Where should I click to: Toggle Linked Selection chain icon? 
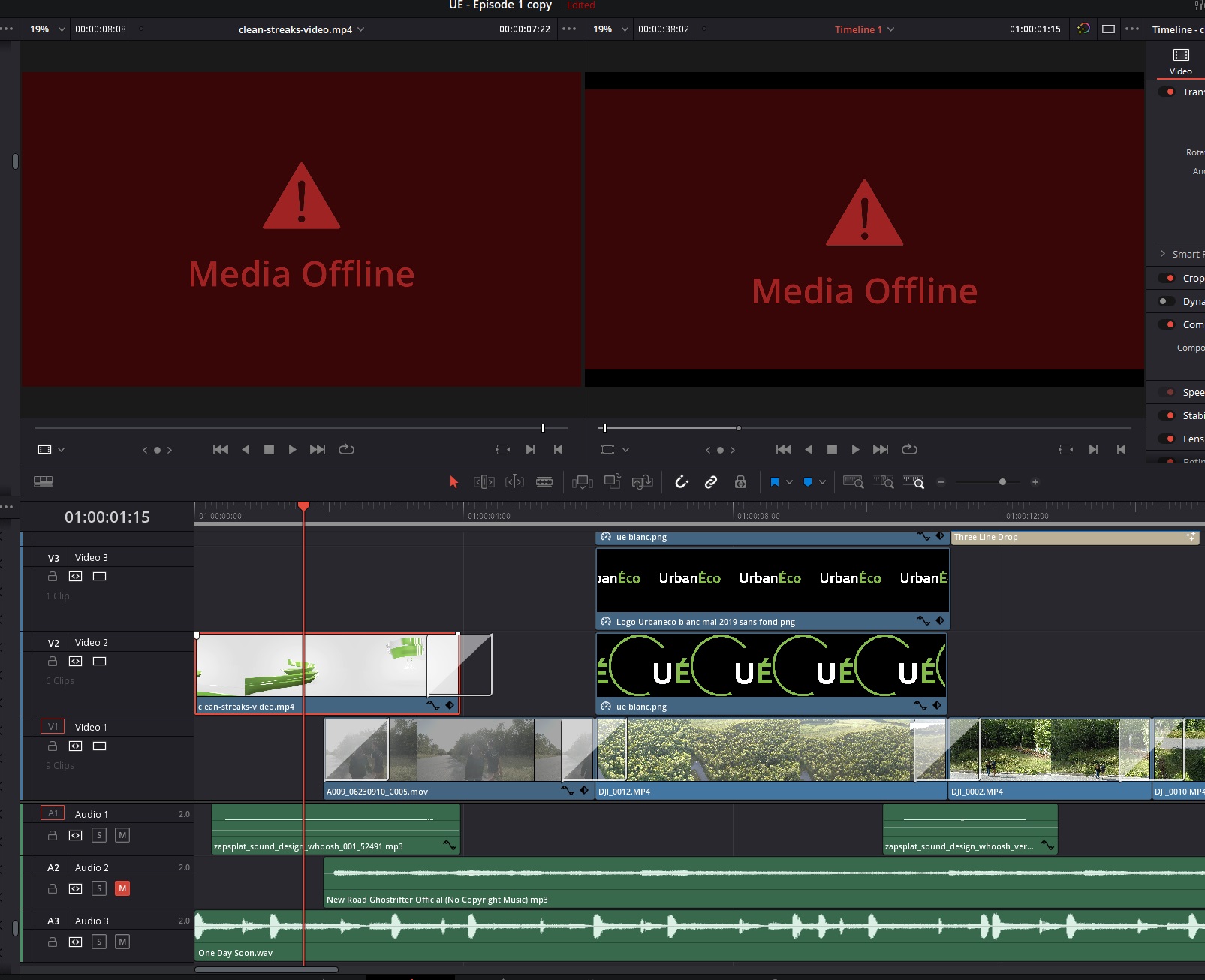coord(711,482)
